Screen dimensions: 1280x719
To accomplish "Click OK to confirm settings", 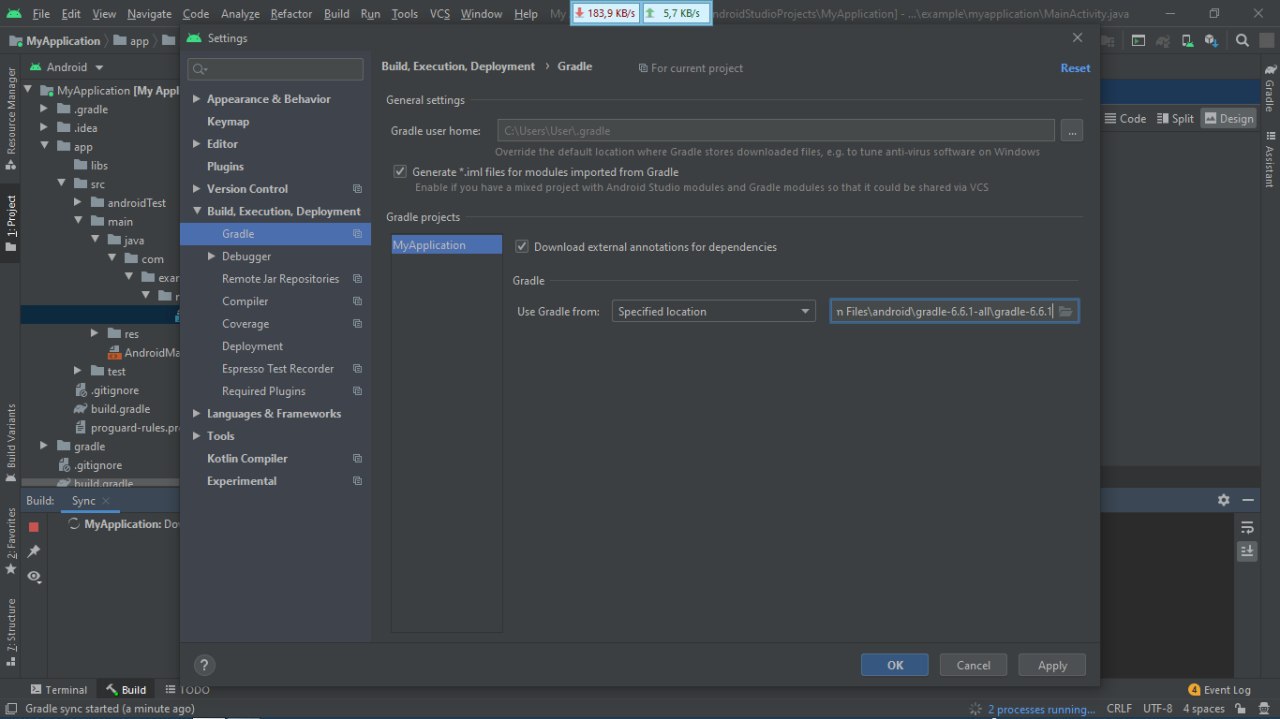I will point(895,665).
